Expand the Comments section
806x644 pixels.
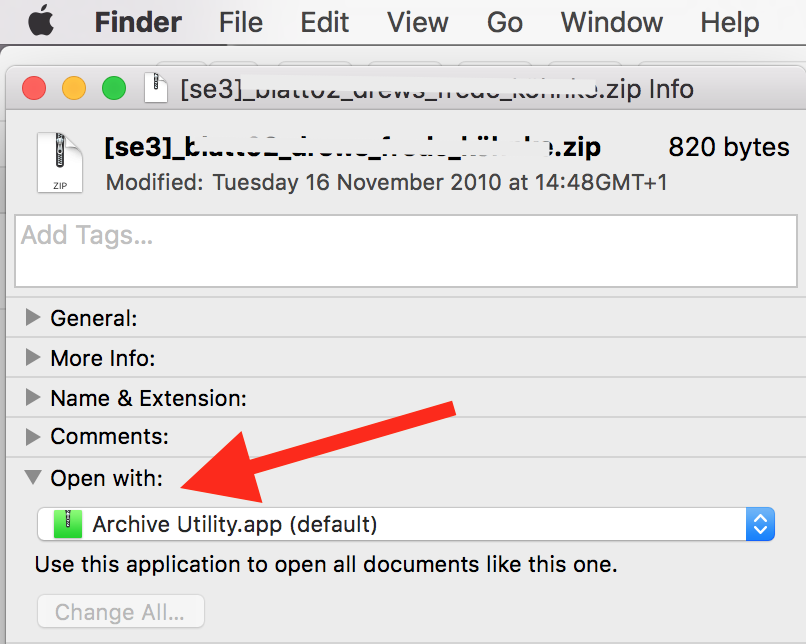click(x=31, y=437)
